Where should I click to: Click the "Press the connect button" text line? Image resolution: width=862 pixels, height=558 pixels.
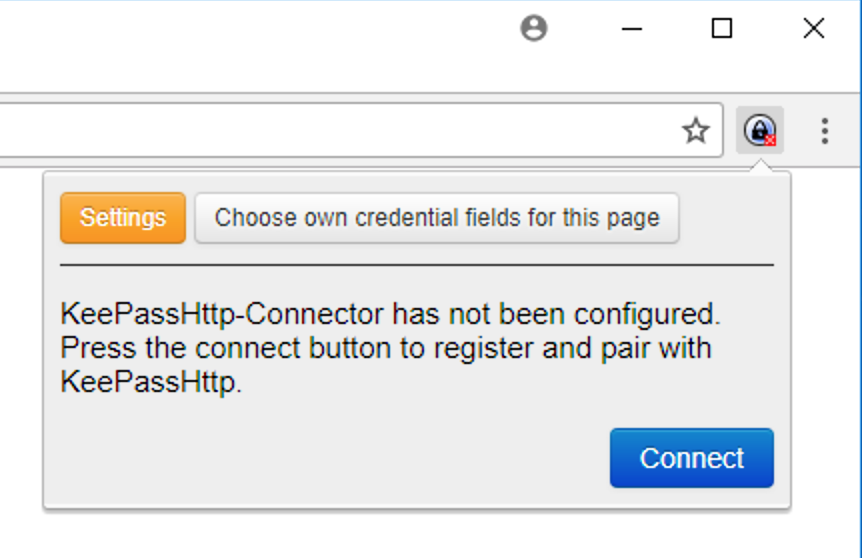click(385, 348)
